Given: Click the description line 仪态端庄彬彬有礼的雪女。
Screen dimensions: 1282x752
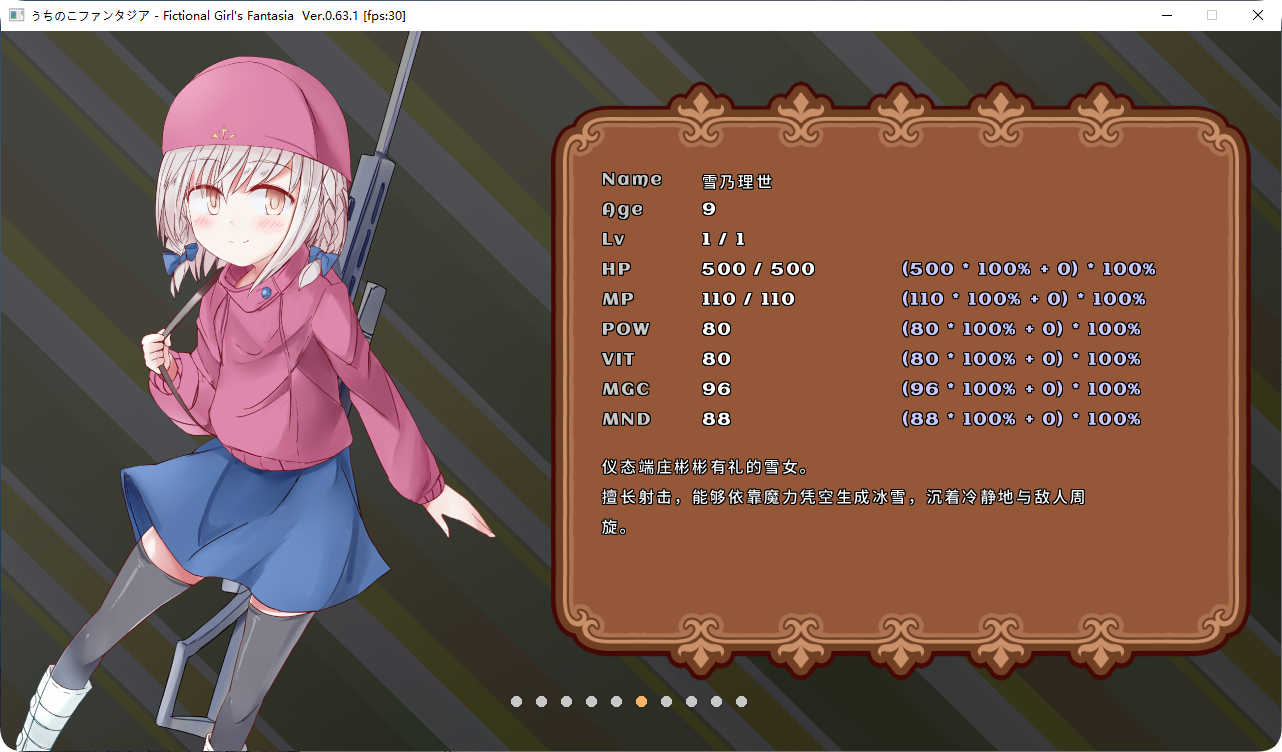Looking at the screenshot, I should click(x=704, y=467).
